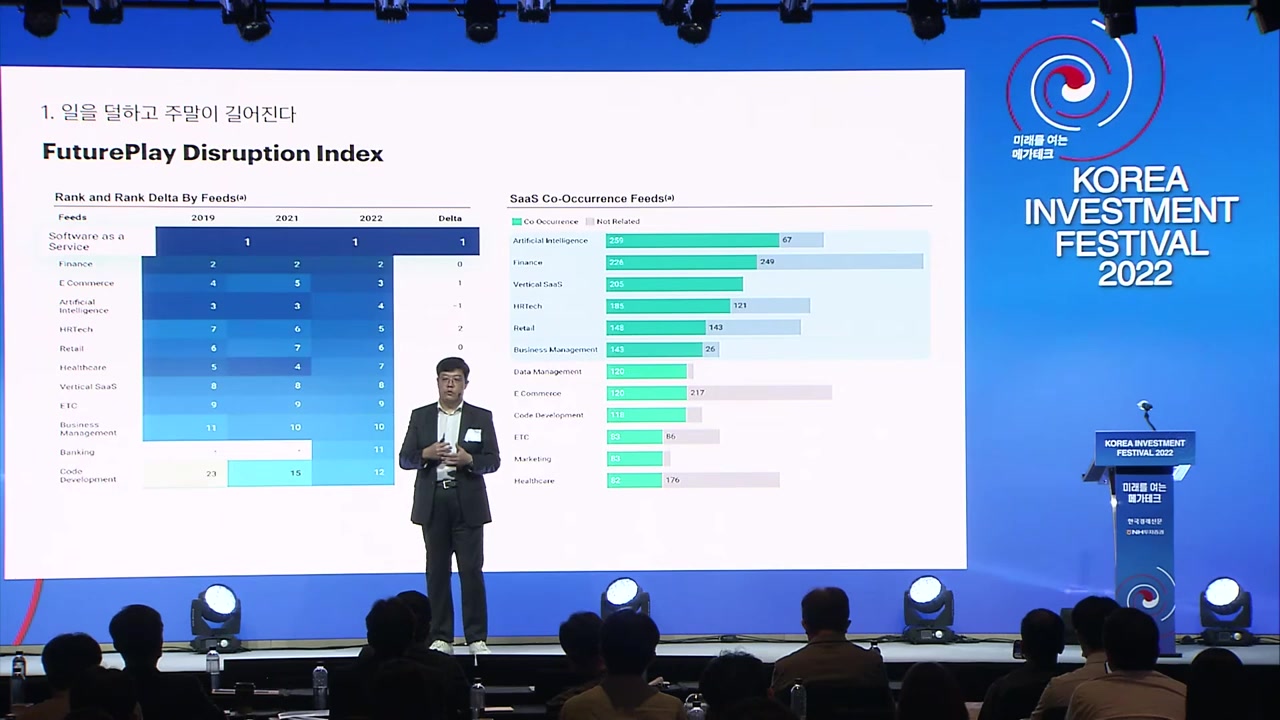Select the "FuturePlay Disruption Index" slide title
Screen dimensions: 1280x720
tap(213, 153)
